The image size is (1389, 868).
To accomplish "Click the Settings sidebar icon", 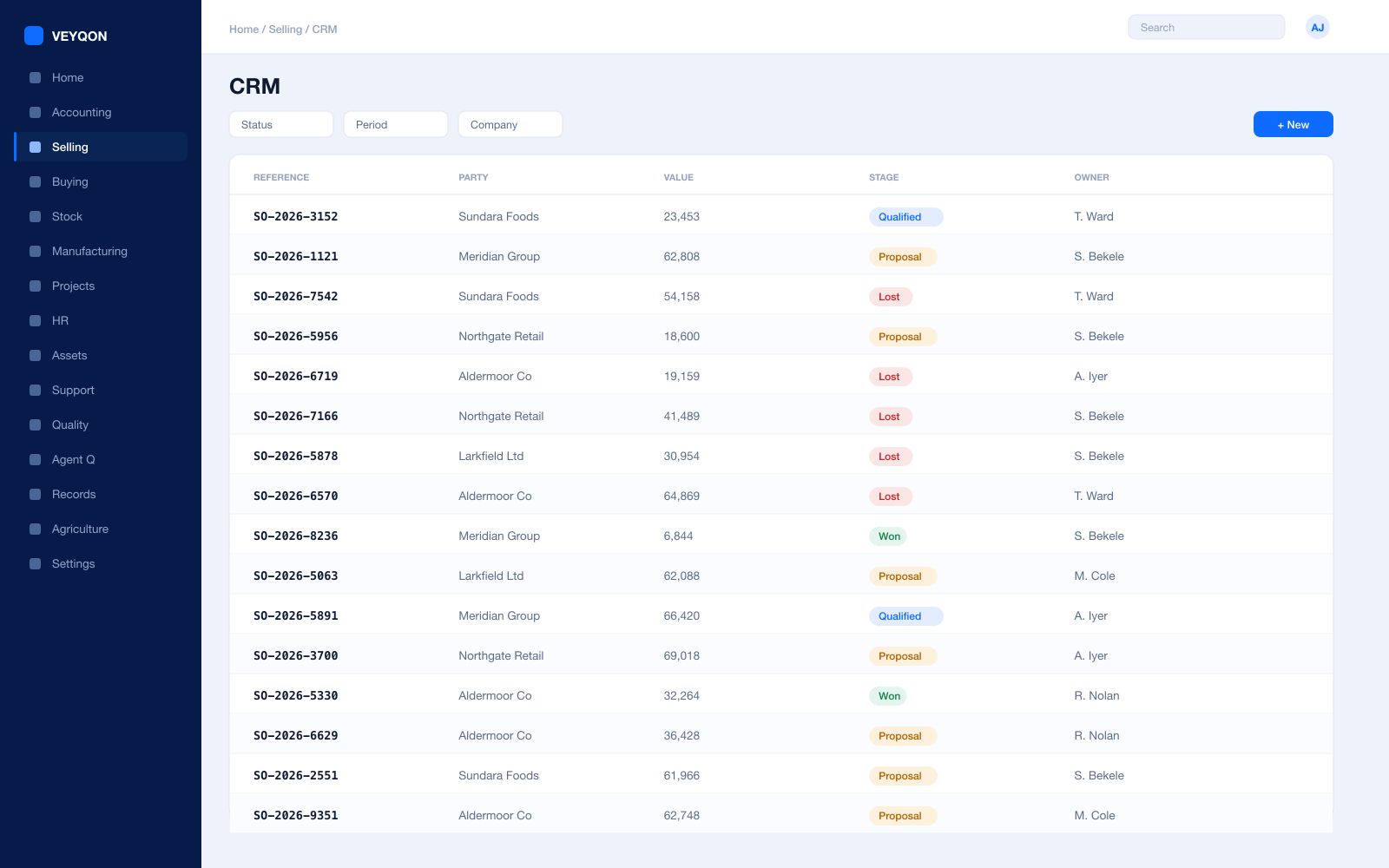I will coord(36,563).
